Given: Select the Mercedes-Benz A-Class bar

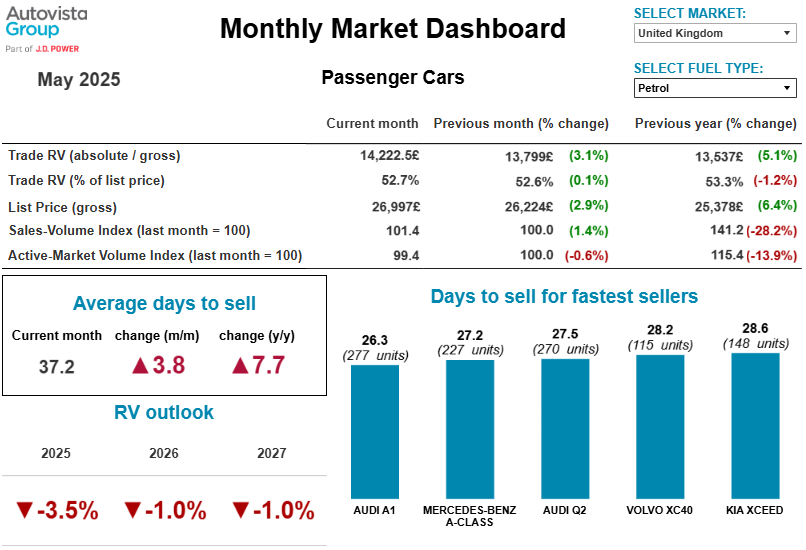Looking at the screenshot, I should pos(470,428).
